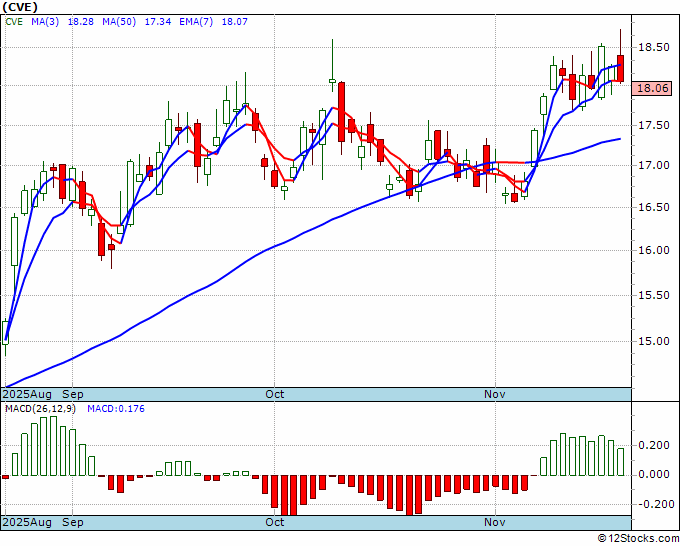The height and width of the screenshot is (546, 680).
Task: Click the MA(50) legend label
Action: pyautogui.click(x=119, y=22)
